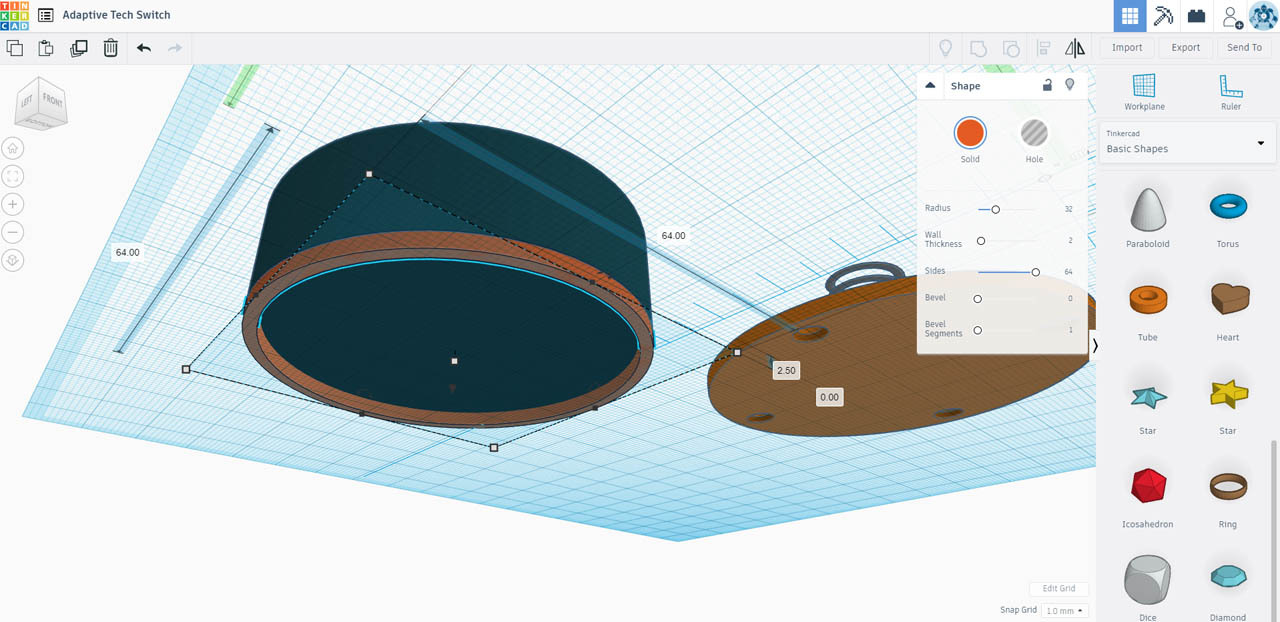Select the Ruler tool in the sidebar
Viewport: 1280px width, 622px height.
[x=1230, y=91]
